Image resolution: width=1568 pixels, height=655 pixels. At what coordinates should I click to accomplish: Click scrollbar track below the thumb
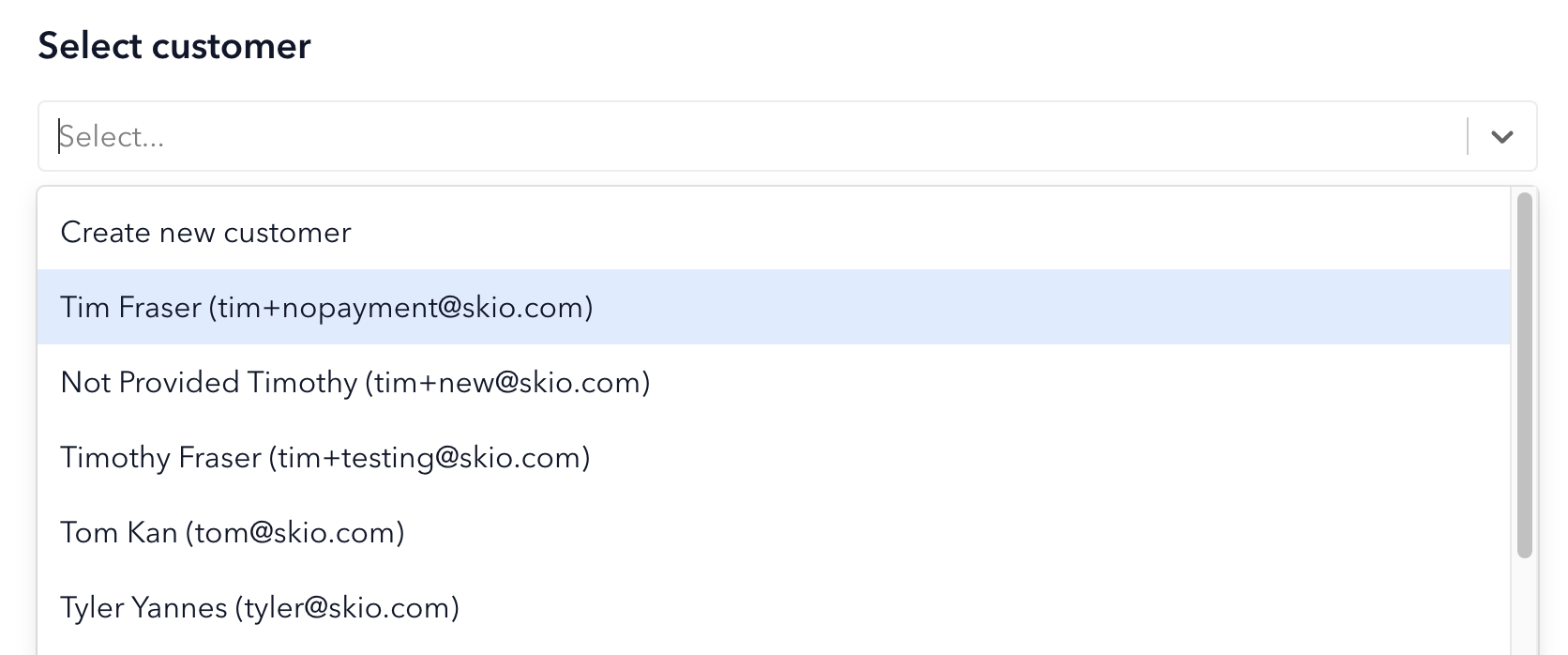[1524, 607]
